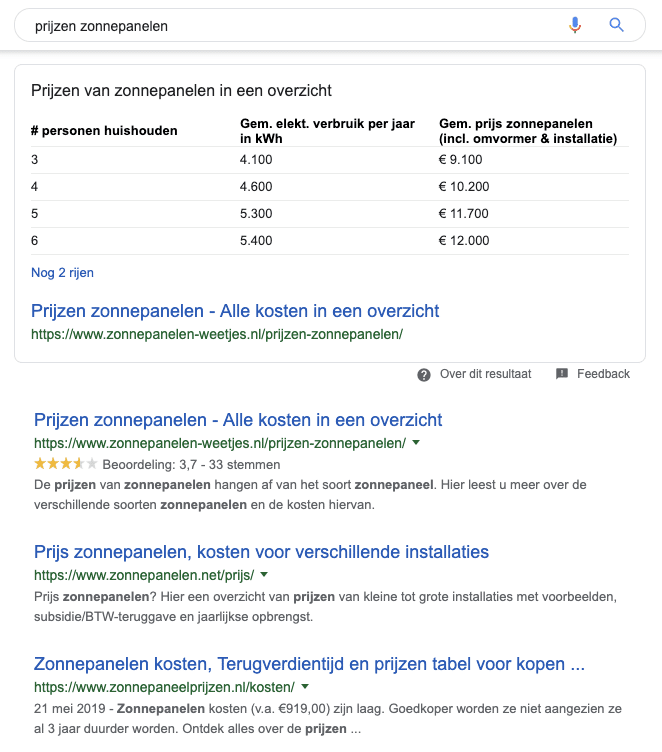Viewport: 662px width, 752px height.
Task: Click the star rating for zonnepanelen-weetjes
Action: (66, 464)
